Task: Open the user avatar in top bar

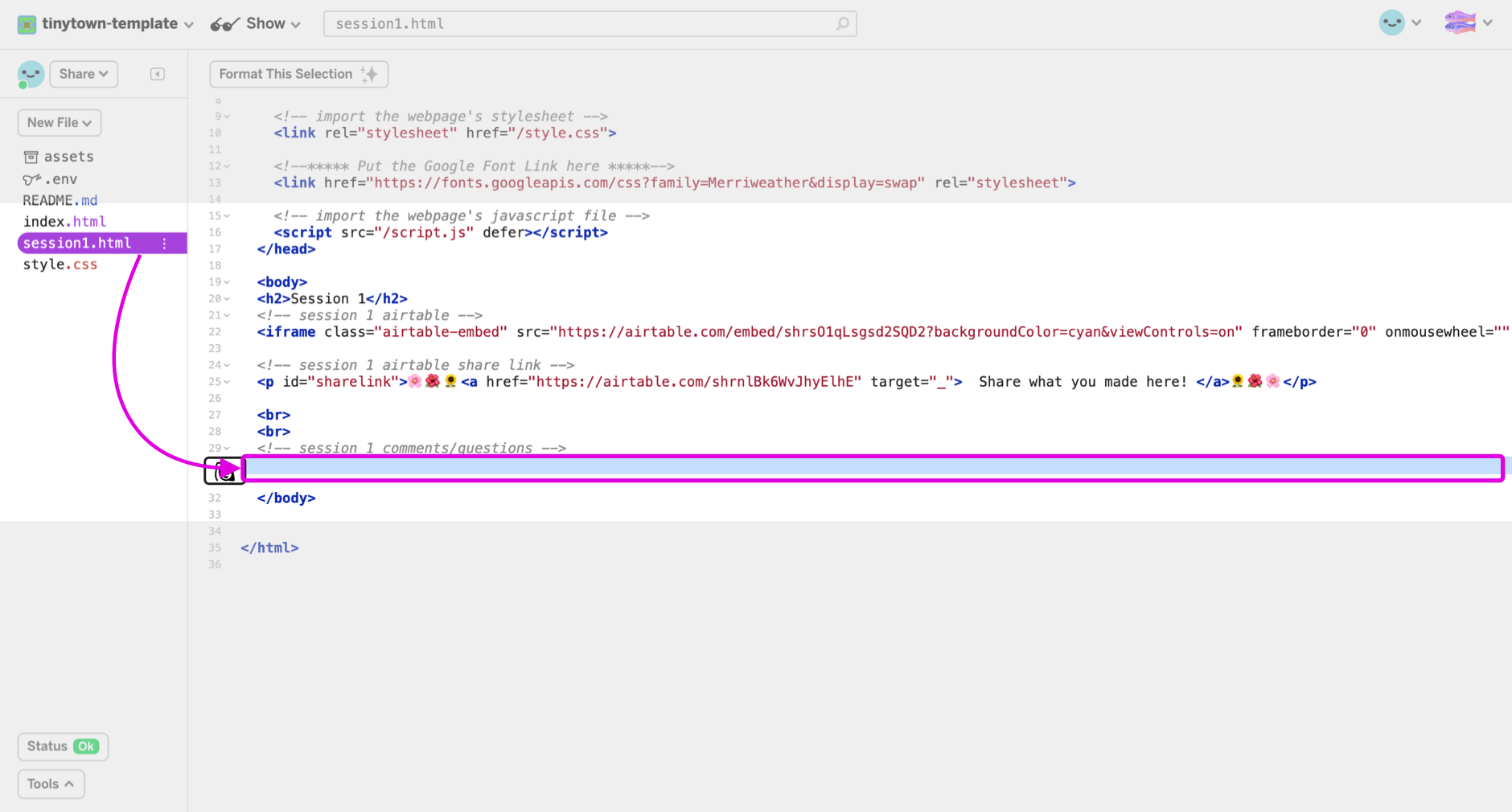Action: [1392, 23]
